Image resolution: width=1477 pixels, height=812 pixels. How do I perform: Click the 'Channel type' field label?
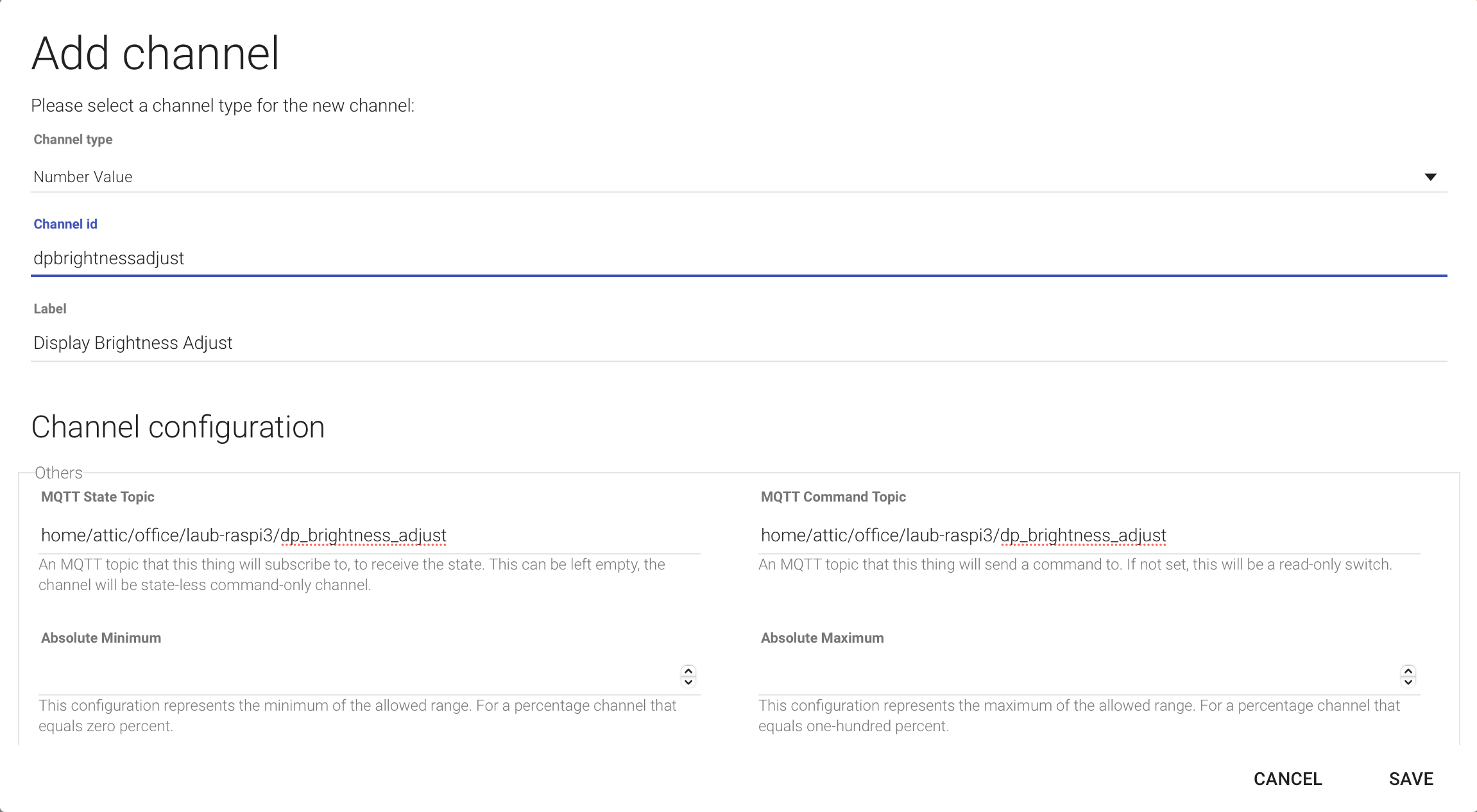(73, 139)
